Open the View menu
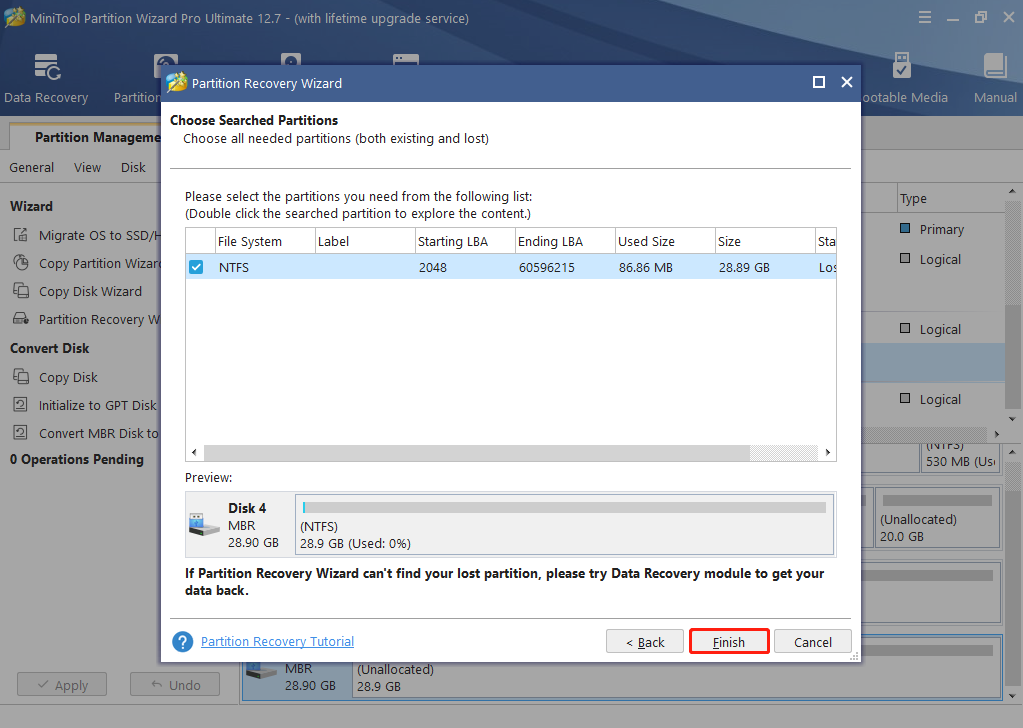Image resolution: width=1023 pixels, height=728 pixels. pos(87,168)
